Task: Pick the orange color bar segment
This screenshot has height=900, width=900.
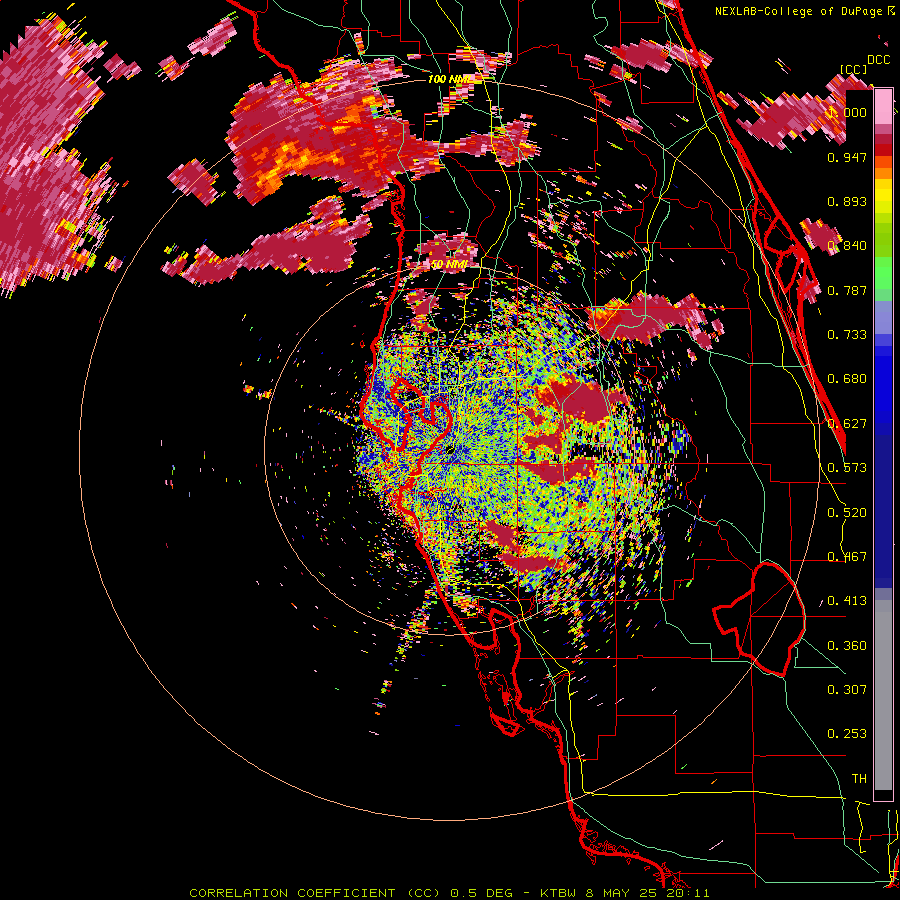Action: tap(883, 173)
